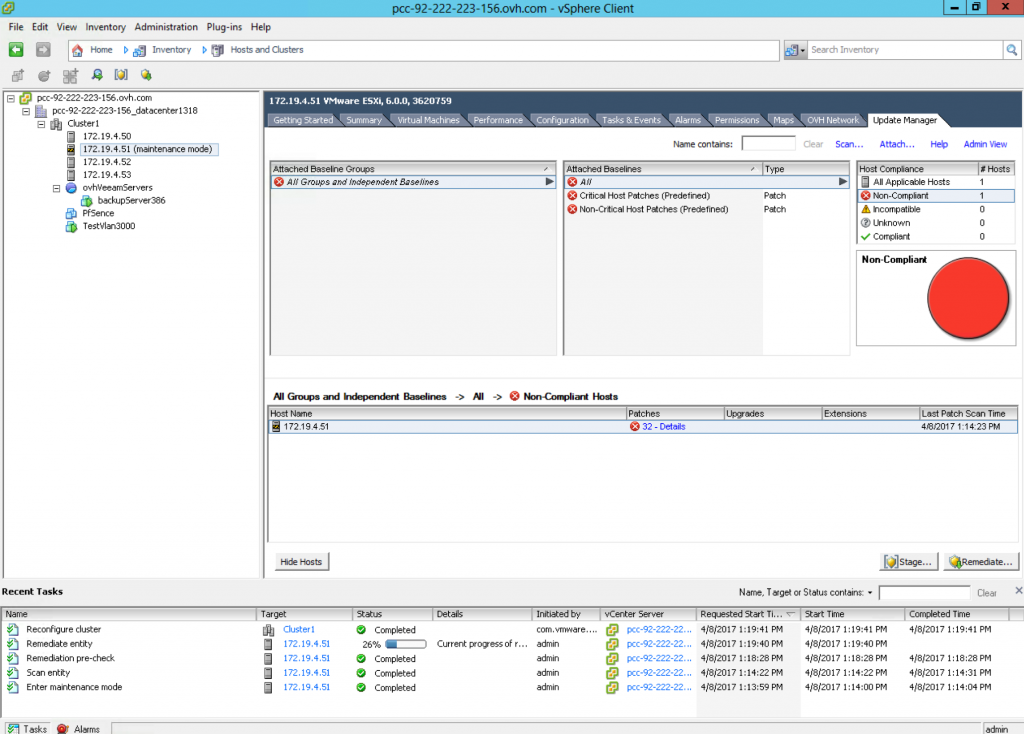Click the Alarms icon in status bar

pyautogui.click(x=63, y=729)
